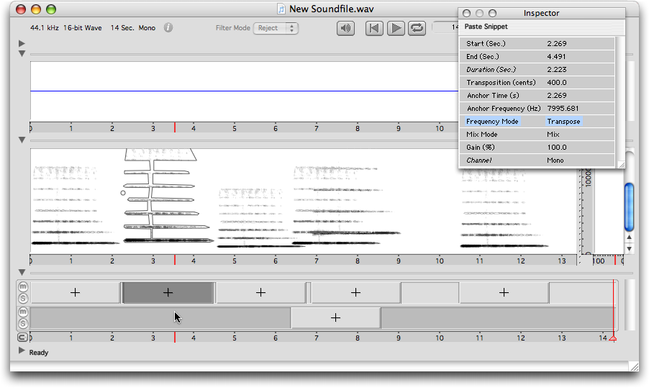Select the dark highlighted snippet in track one
Image resolution: width=649 pixels, height=388 pixels.
pos(168,293)
